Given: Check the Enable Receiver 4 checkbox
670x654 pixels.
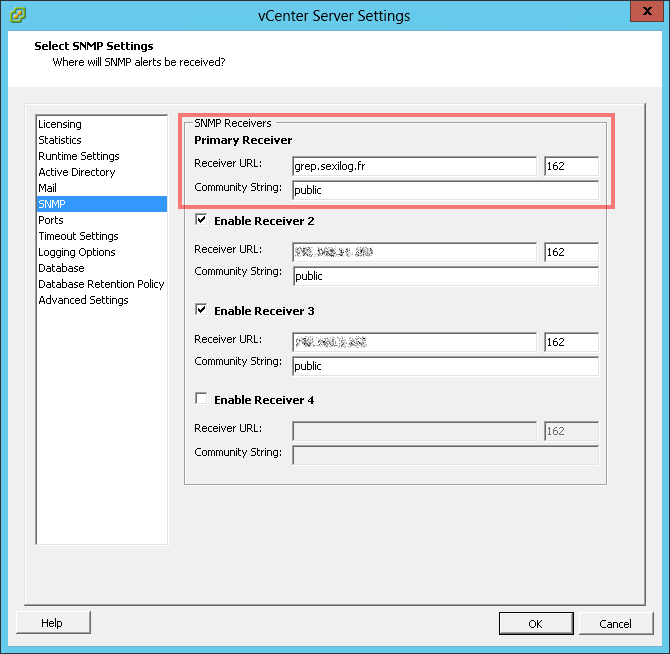Looking at the screenshot, I should click(201, 399).
